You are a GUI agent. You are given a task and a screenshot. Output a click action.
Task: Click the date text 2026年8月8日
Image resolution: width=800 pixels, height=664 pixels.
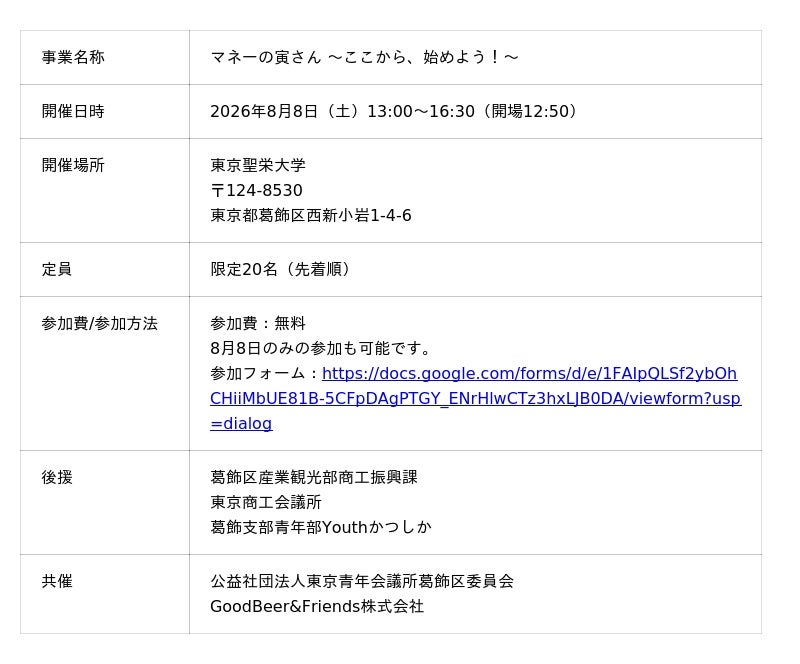tap(264, 111)
